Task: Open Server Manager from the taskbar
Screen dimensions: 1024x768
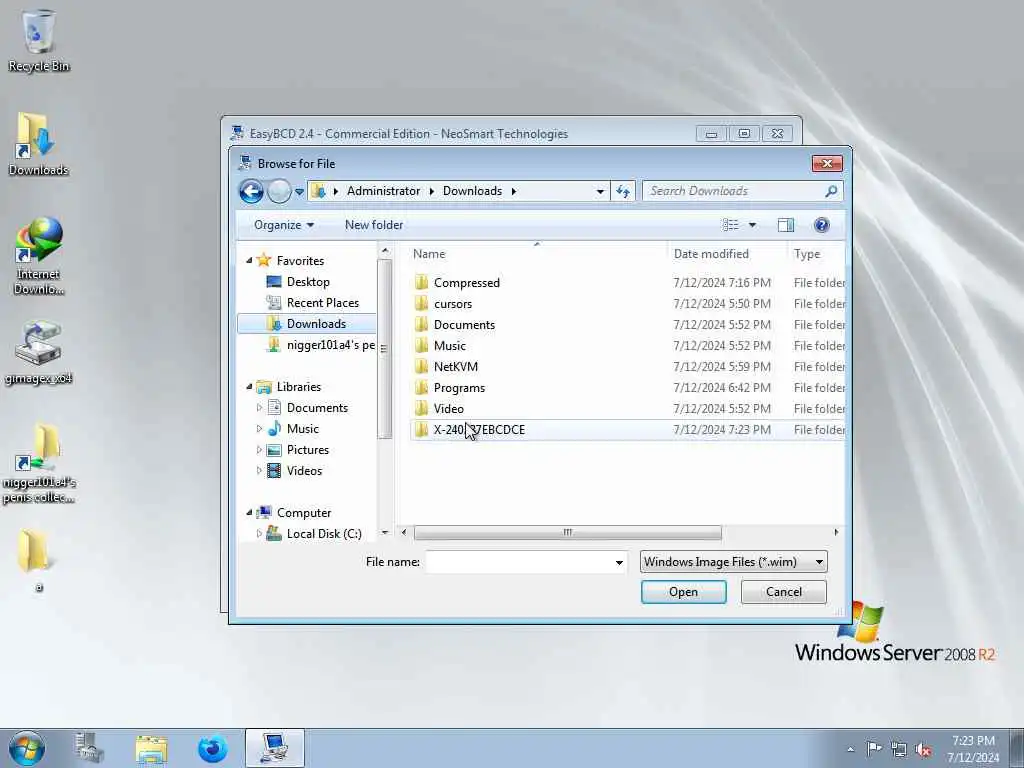Action: (x=89, y=748)
